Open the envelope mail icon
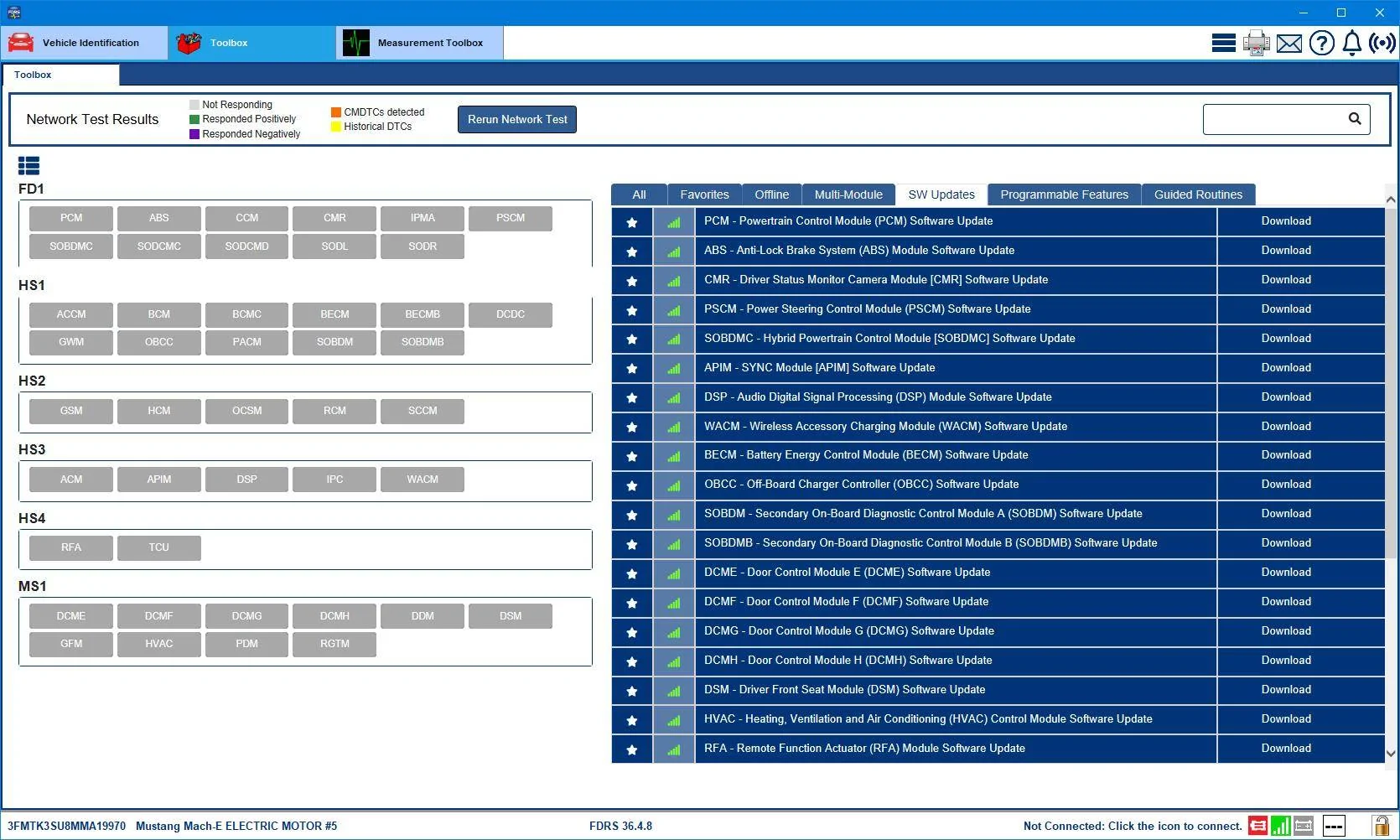 coord(1289,43)
